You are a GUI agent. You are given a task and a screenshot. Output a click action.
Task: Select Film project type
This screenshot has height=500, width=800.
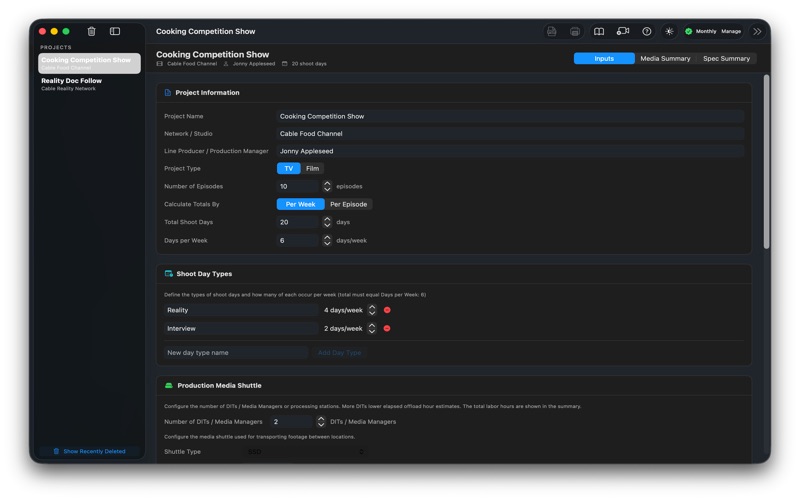(312, 168)
